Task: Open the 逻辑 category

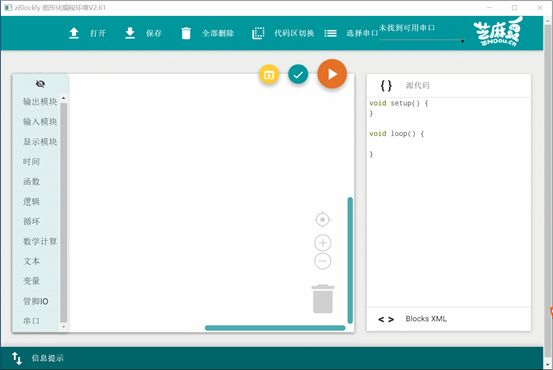Action: coord(31,202)
